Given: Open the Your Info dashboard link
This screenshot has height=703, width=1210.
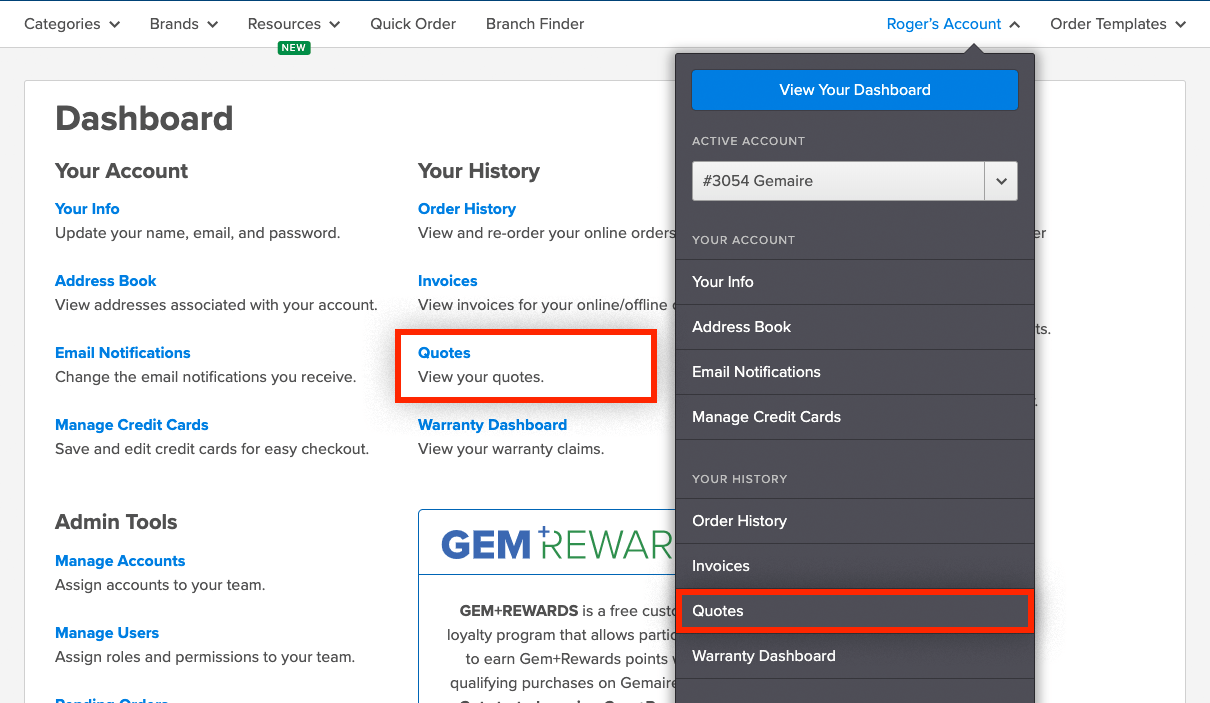Looking at the screenshot, I should [x=87, y=209].
